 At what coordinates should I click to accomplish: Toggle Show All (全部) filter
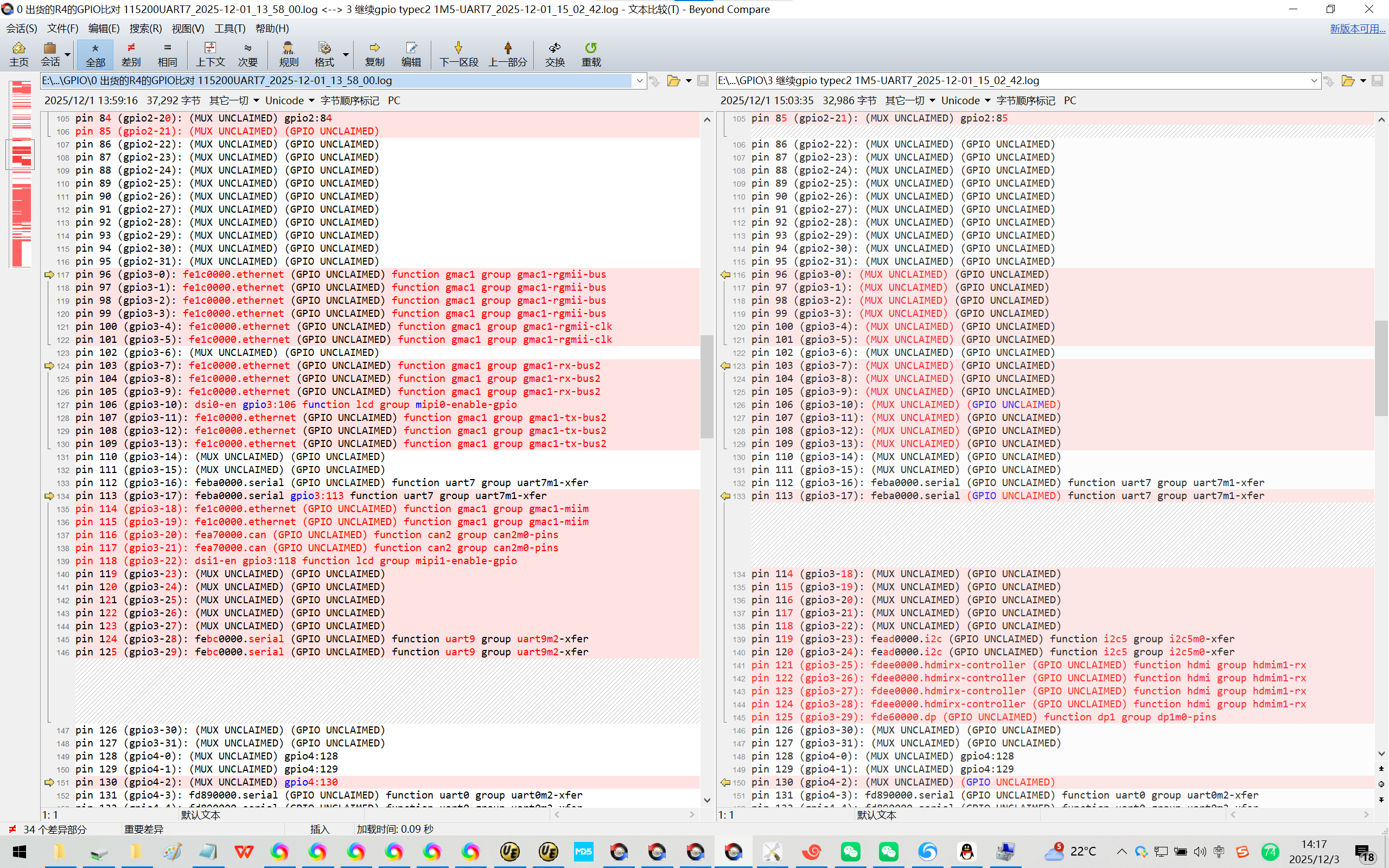tap(95, 54)
